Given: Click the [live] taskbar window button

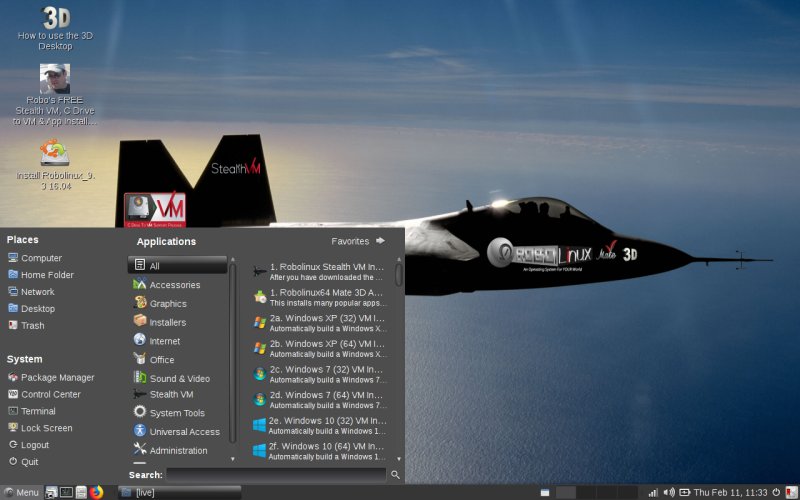Looking at the screenshot, I should [180, 492].
